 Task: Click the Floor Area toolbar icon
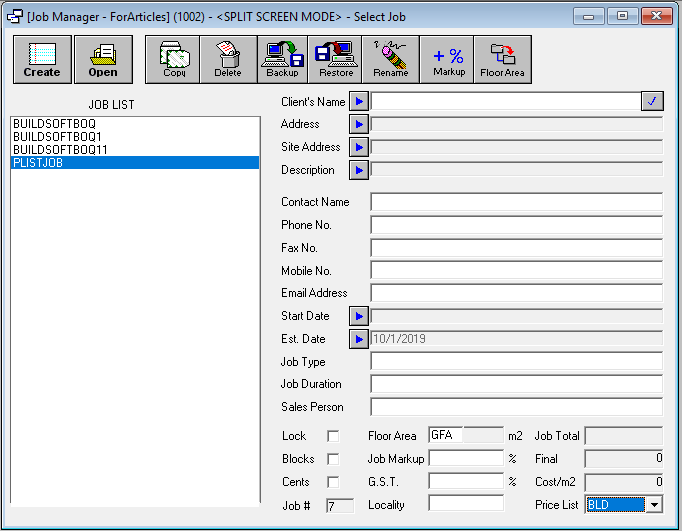pos(502,60)
